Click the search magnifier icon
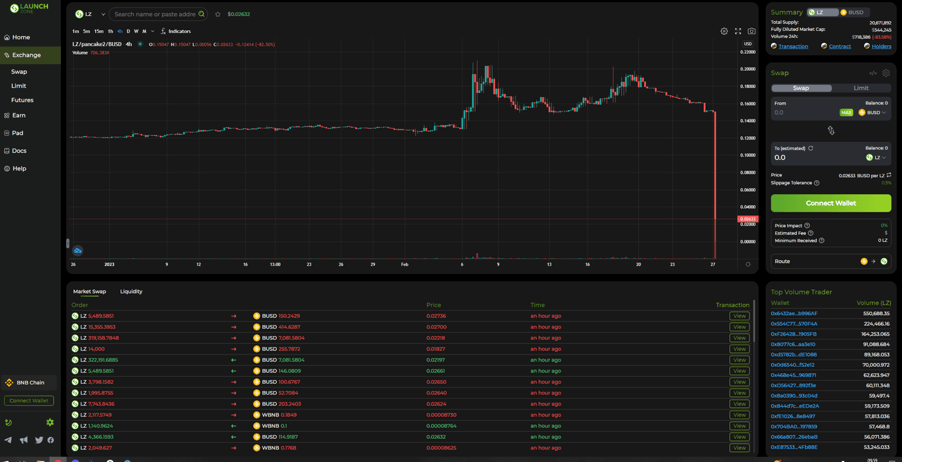936x462 pixels. click(202, 14)
